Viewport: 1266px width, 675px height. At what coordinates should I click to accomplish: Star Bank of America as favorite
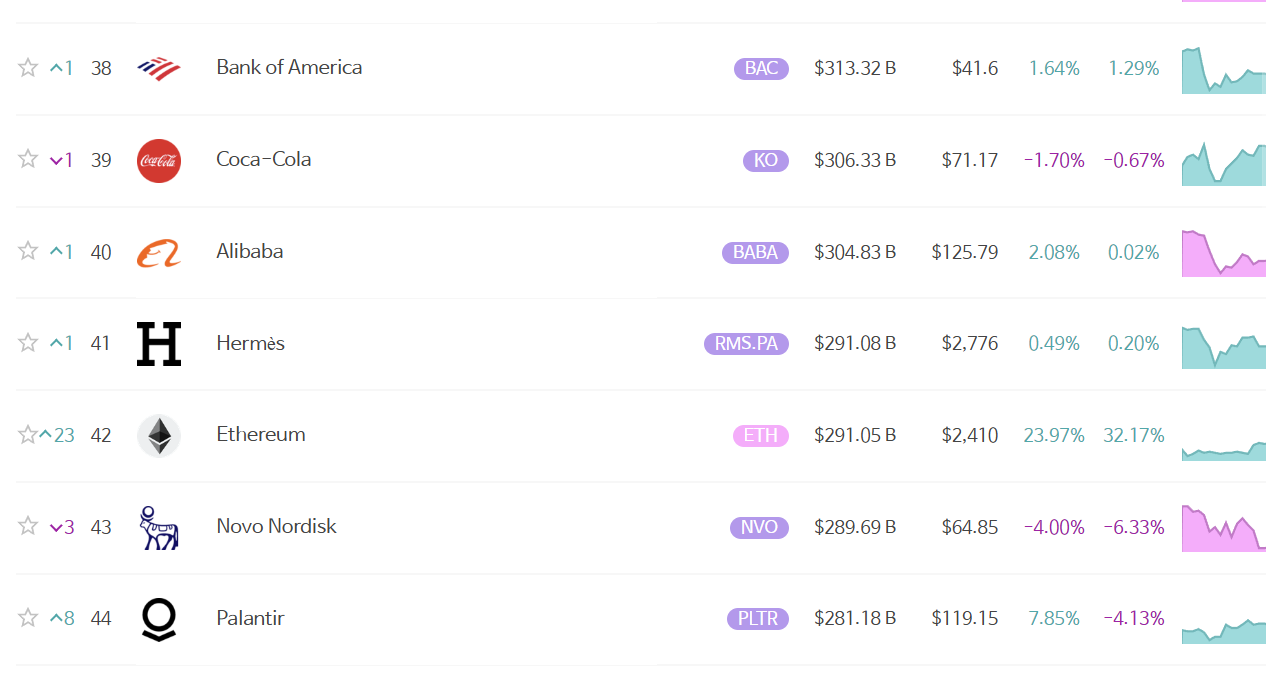coord(28,68)
